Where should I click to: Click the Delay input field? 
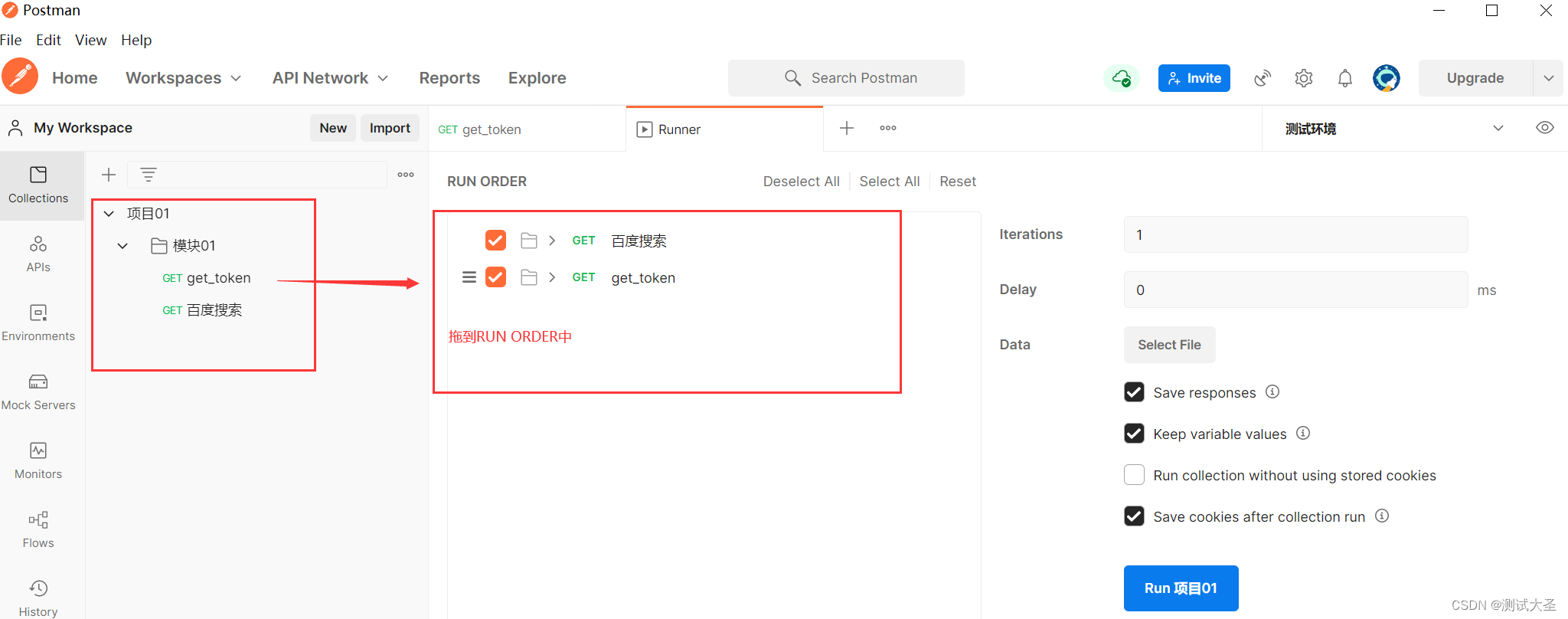pyautogui.click(x=1295, y=290)
